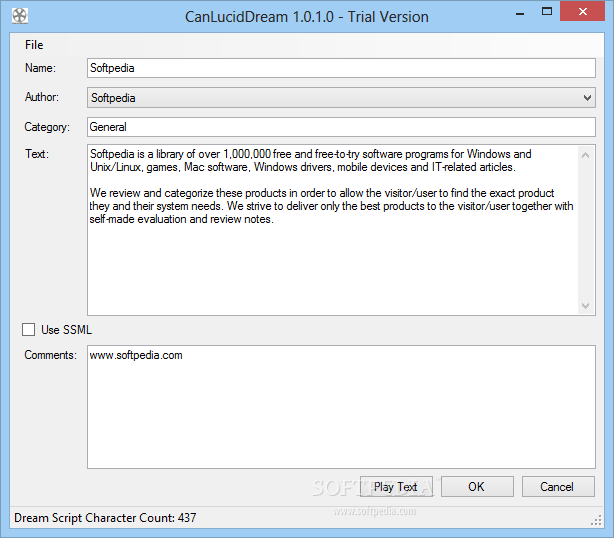Click the 'Author:' label

point(42,97)
